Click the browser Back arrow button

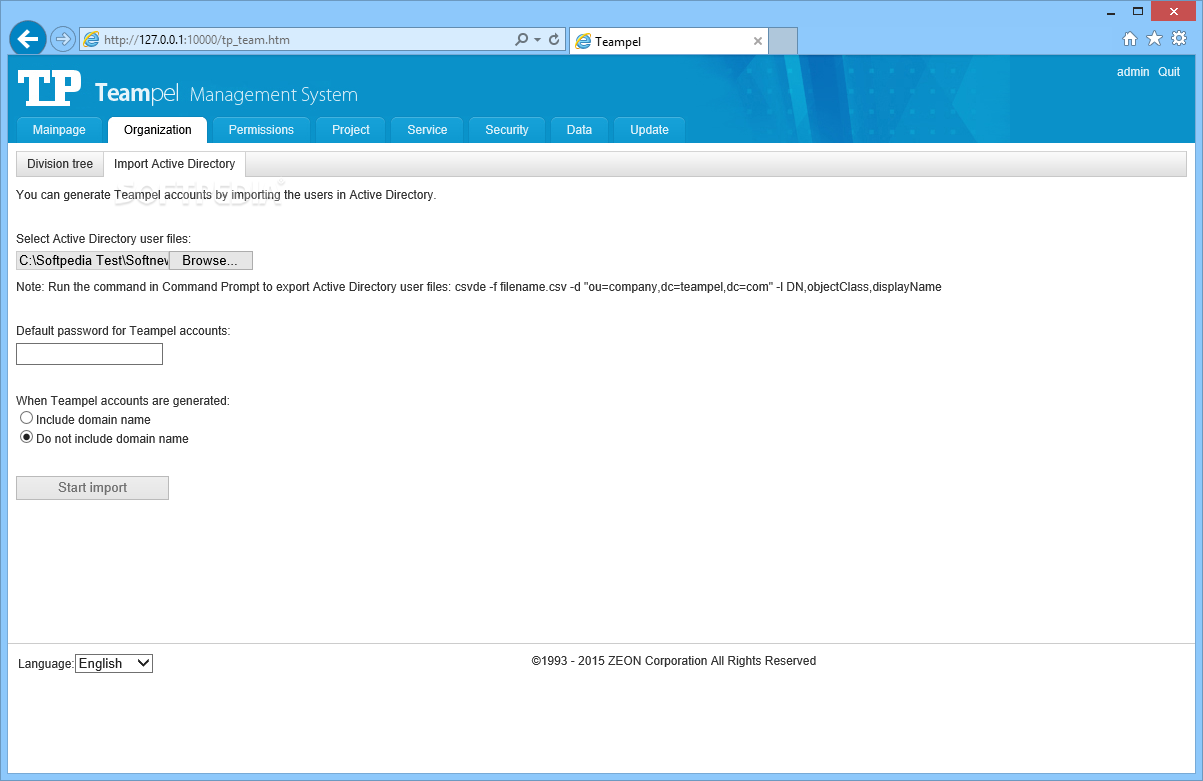(x=28, y=39)
